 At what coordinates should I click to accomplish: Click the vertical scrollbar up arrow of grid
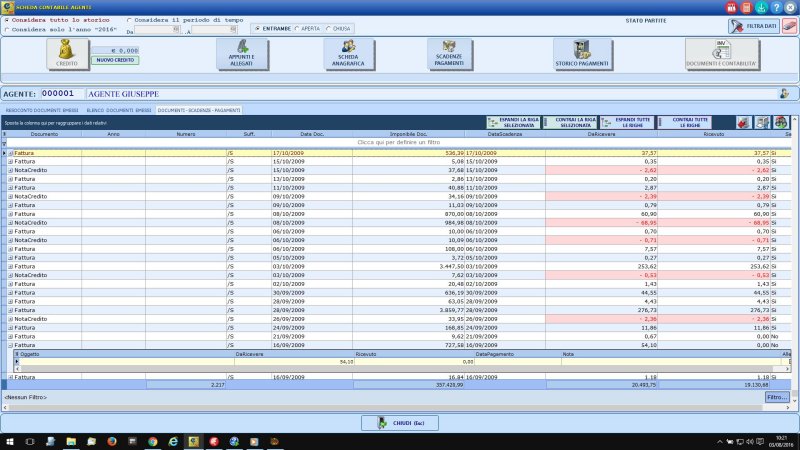(794, 118)
